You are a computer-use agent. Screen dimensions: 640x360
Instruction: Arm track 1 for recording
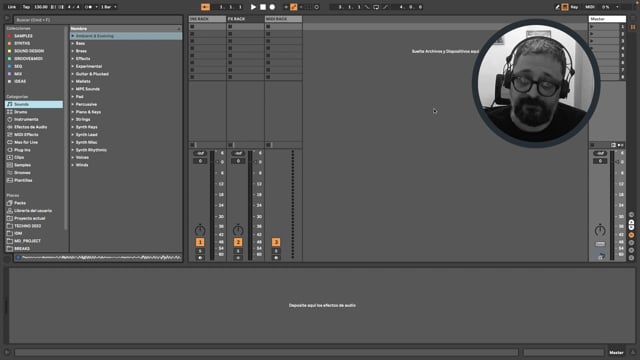tap(200, 258)
